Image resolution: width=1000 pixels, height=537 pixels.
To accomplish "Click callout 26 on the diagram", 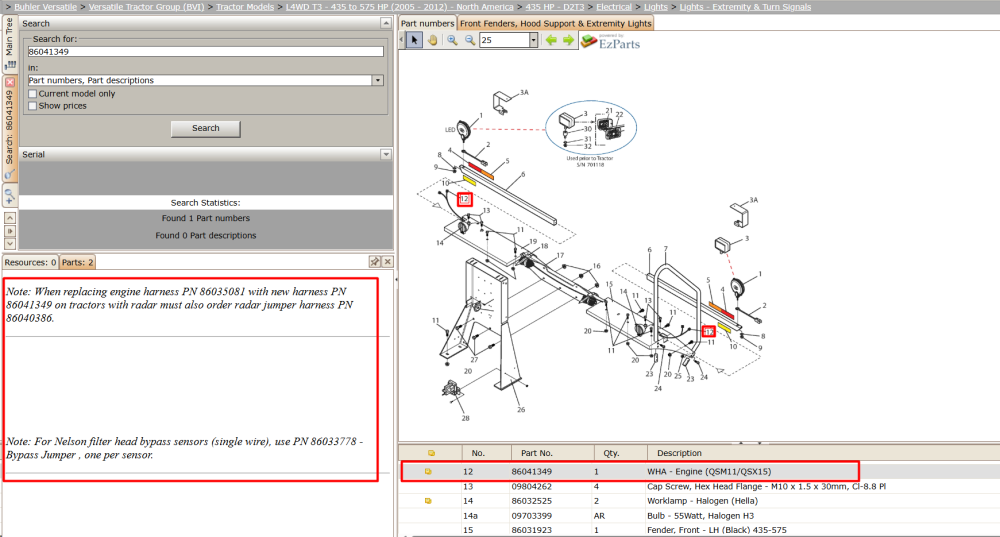I will [x=521, y=409].
